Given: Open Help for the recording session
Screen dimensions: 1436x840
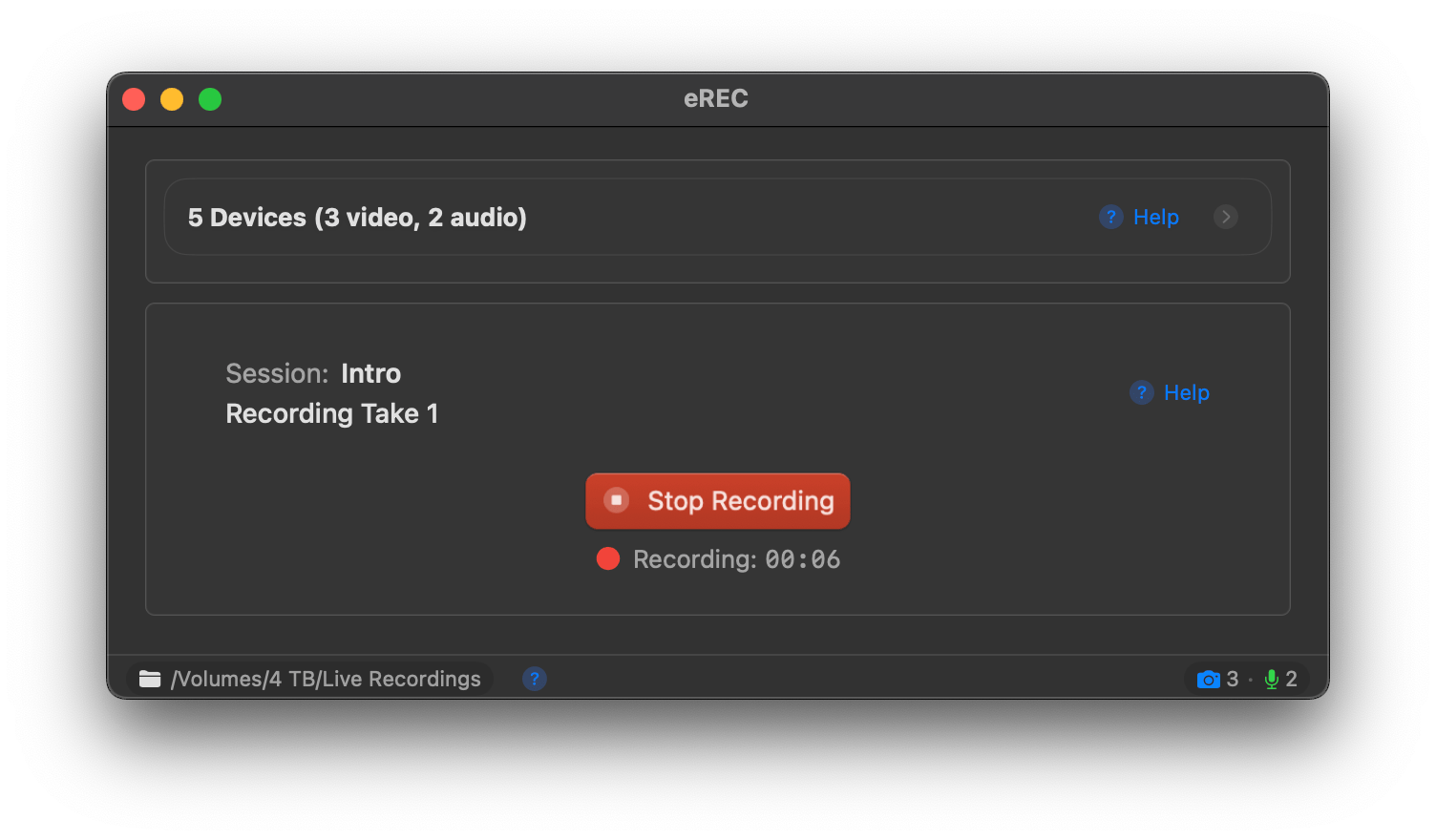Looking at the screenshot, I should point(1187,392).
